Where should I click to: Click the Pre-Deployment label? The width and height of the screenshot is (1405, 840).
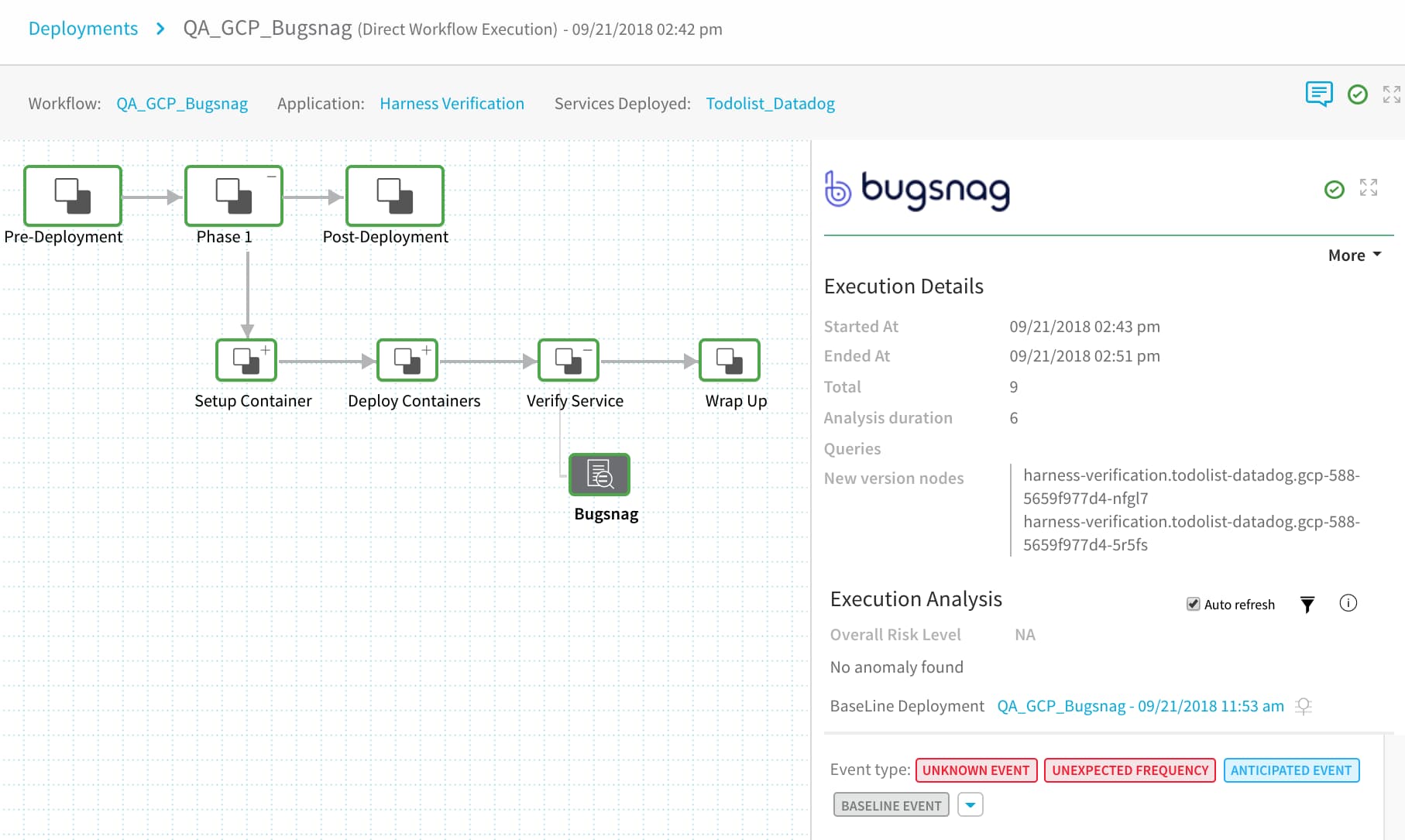point(64,237)
